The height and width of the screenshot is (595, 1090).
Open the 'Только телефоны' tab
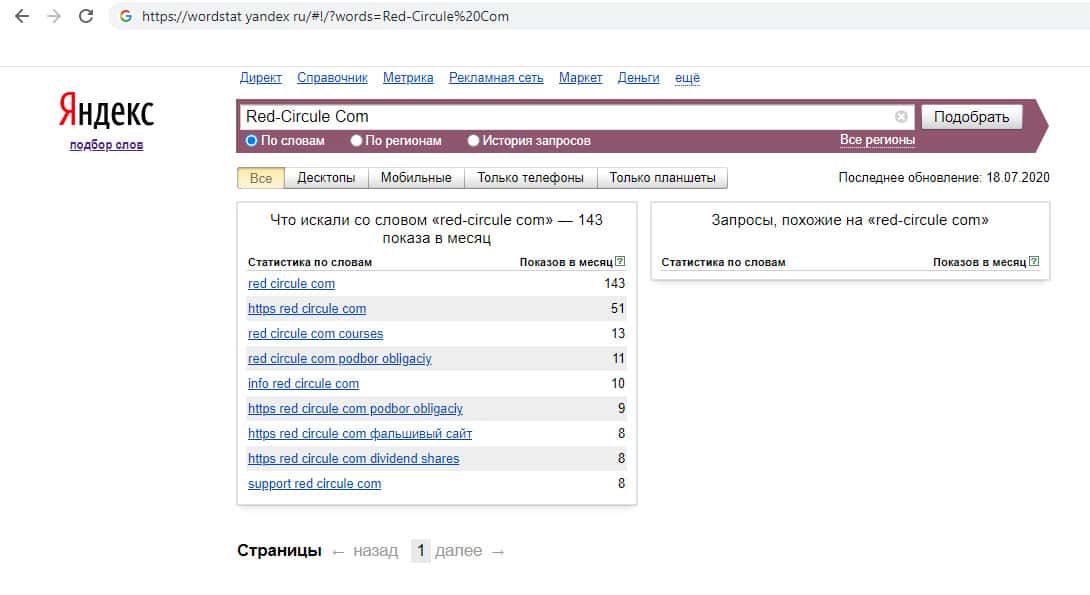pos(530,178)
